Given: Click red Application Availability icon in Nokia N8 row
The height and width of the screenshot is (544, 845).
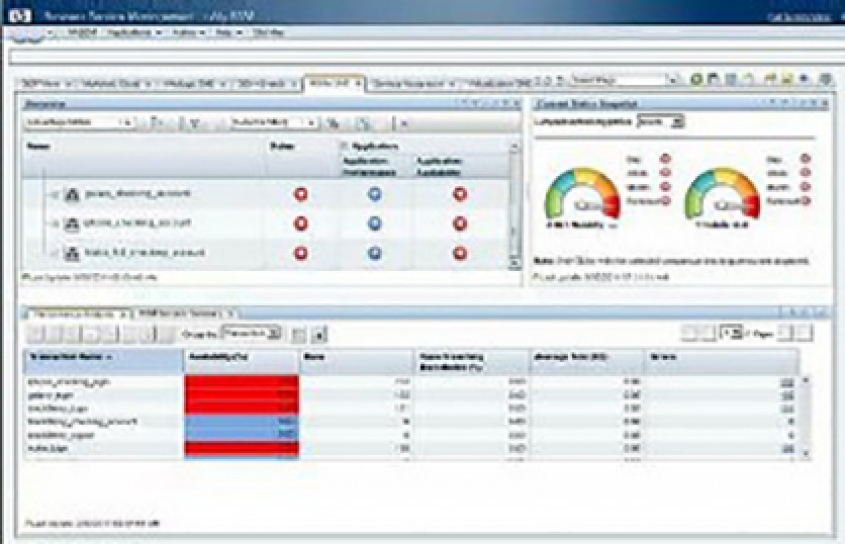Looking at the screenshot, I should pyautogui.click(x=460, y=253).
